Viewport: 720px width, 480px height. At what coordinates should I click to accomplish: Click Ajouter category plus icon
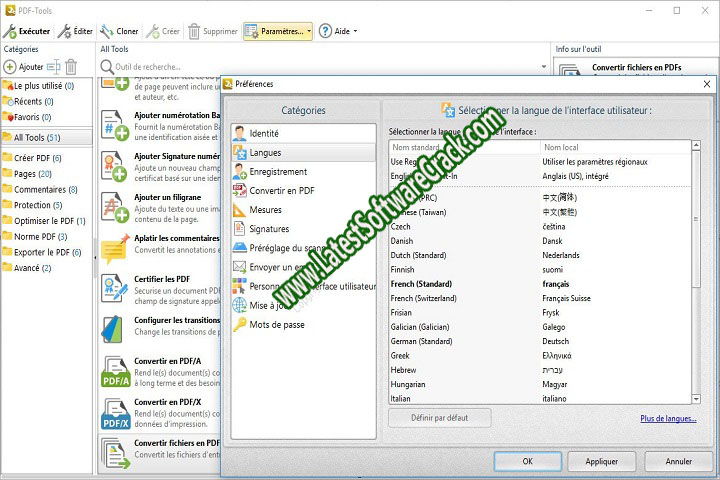[x=10, y=67]
